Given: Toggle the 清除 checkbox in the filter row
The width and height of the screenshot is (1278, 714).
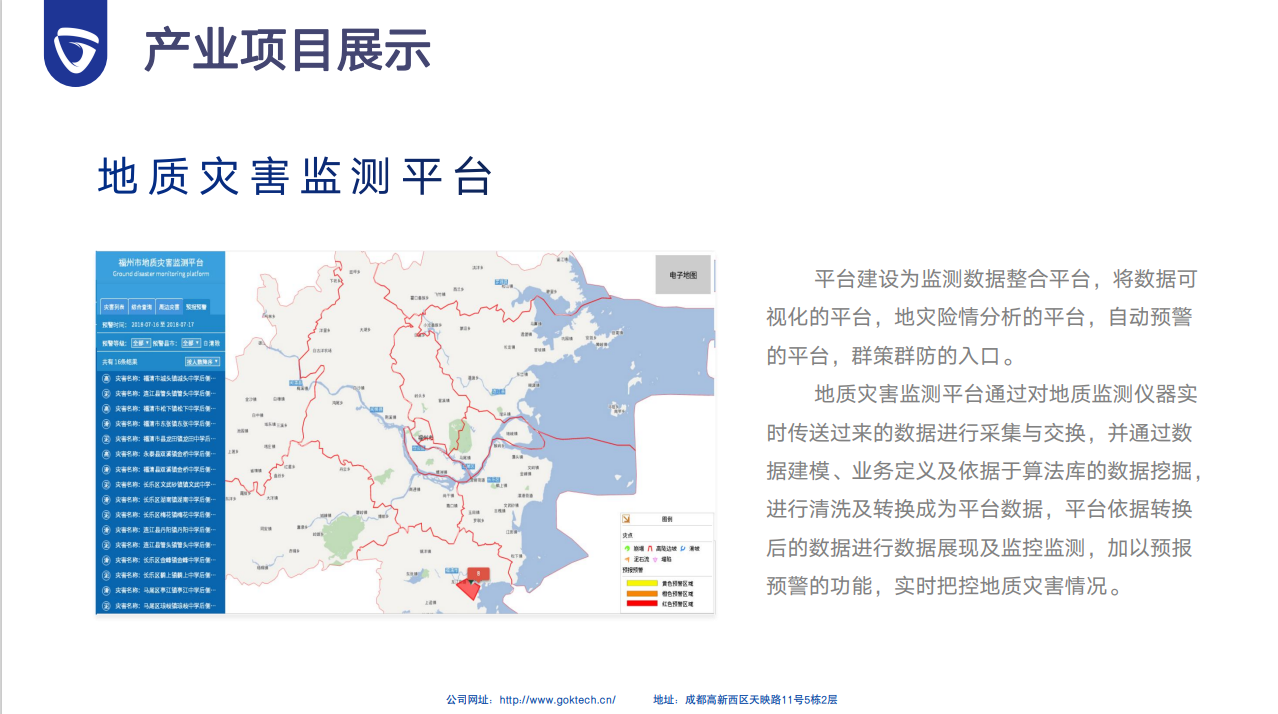Looking at the screenshot, I should pos(205,342).
